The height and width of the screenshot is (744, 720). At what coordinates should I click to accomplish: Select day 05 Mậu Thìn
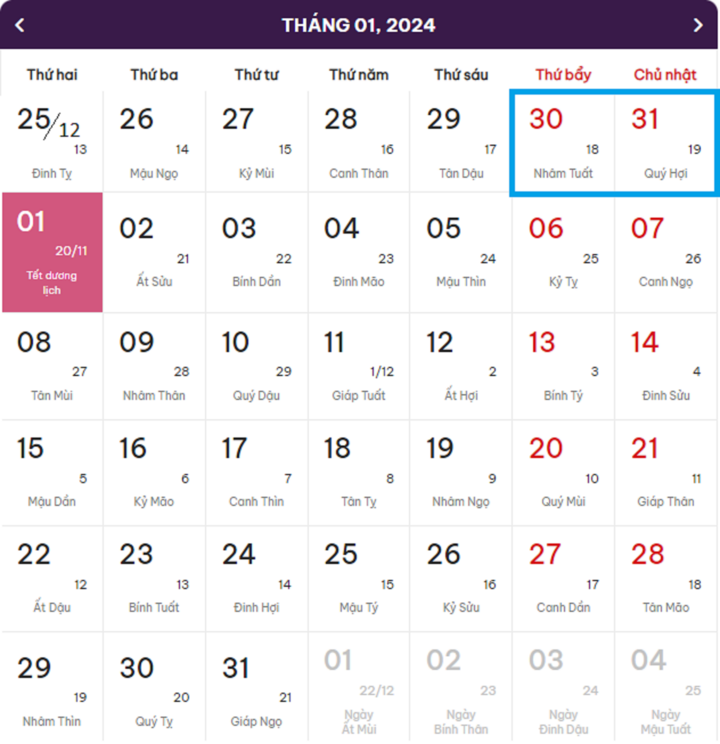point(461,253)
